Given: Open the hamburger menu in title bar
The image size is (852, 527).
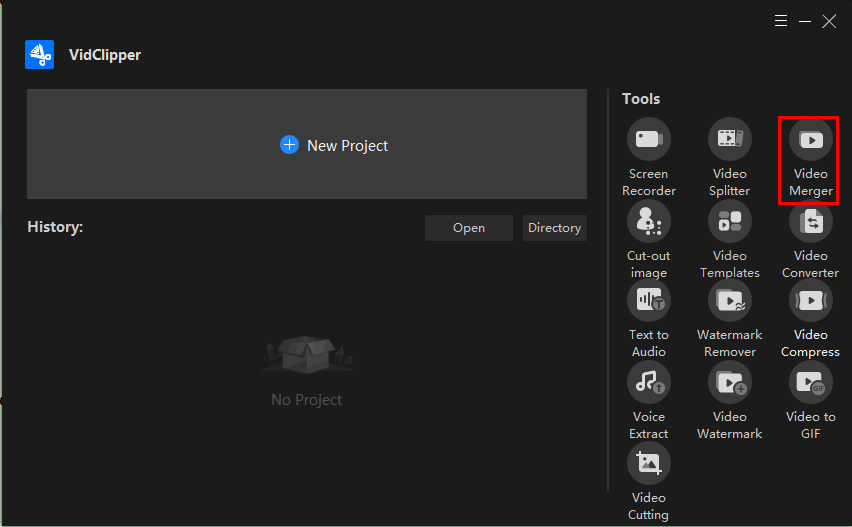Looking at the screenshot, I should point(781,21).
